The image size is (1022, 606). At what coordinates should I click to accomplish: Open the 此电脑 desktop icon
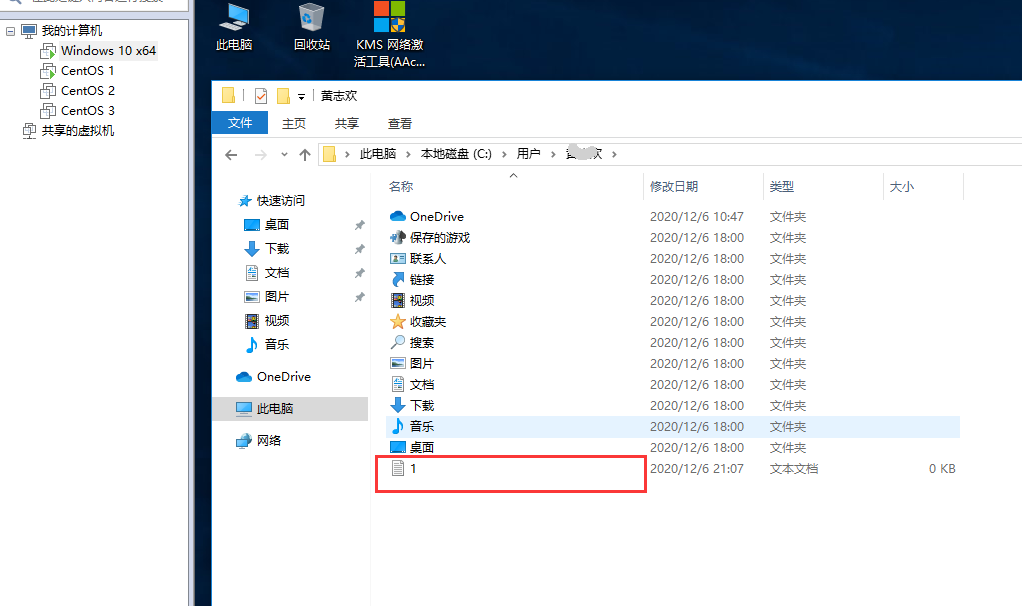click(x=234, y=27)
